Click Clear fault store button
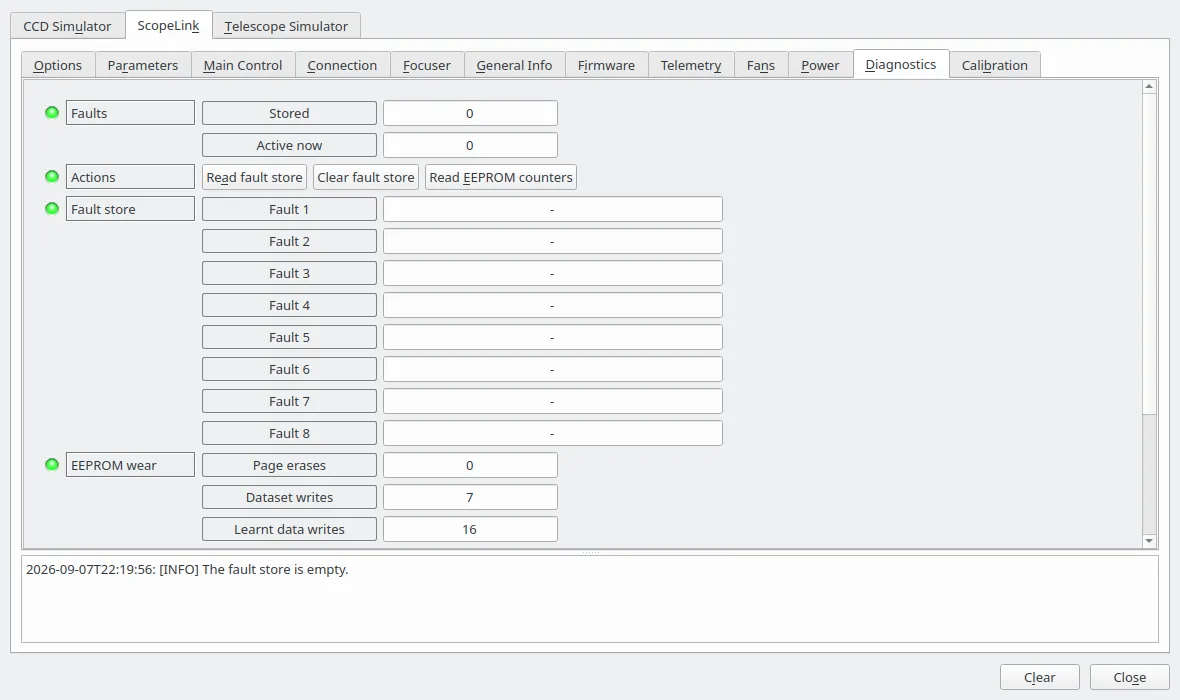The width and height of the screenshot is (1180, 700). (366, 177)
